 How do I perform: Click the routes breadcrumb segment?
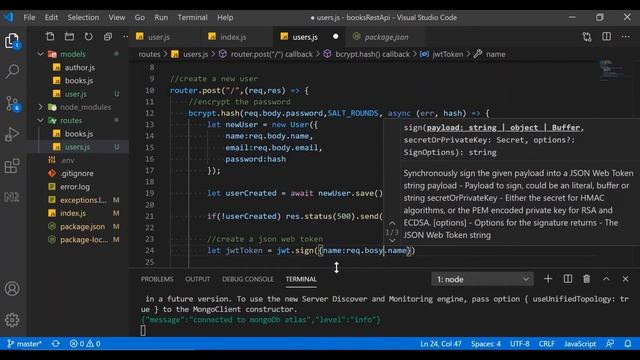tap(149, 54)
